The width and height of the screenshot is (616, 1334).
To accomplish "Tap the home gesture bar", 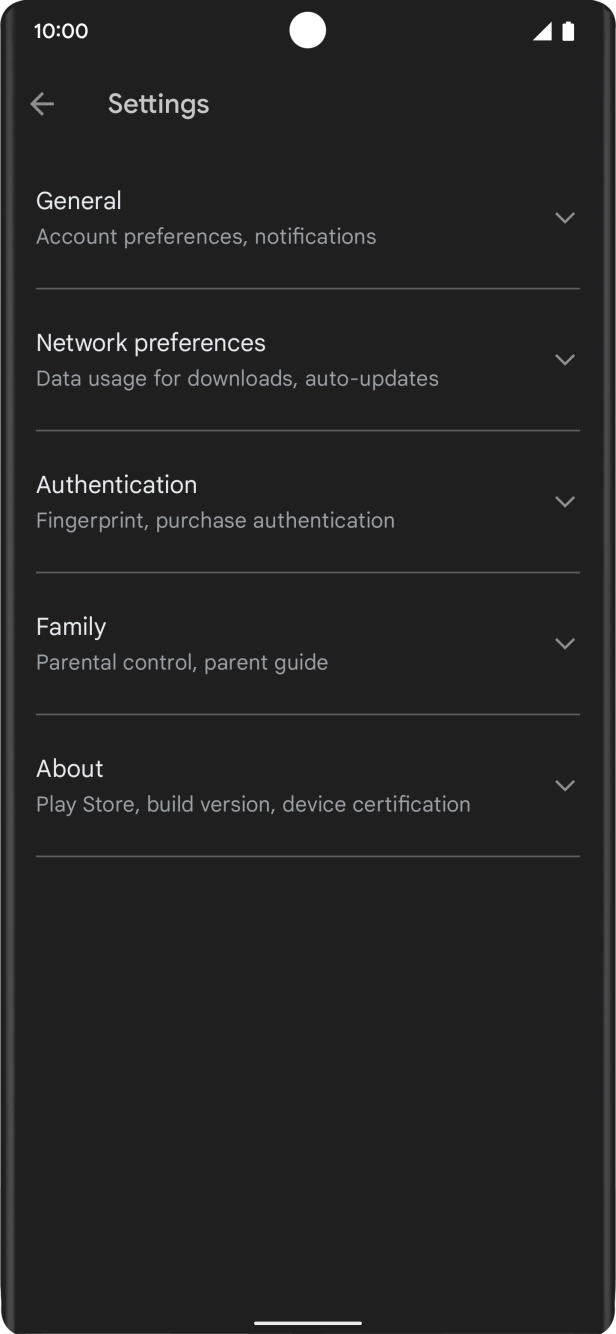I will (308, 1322).
